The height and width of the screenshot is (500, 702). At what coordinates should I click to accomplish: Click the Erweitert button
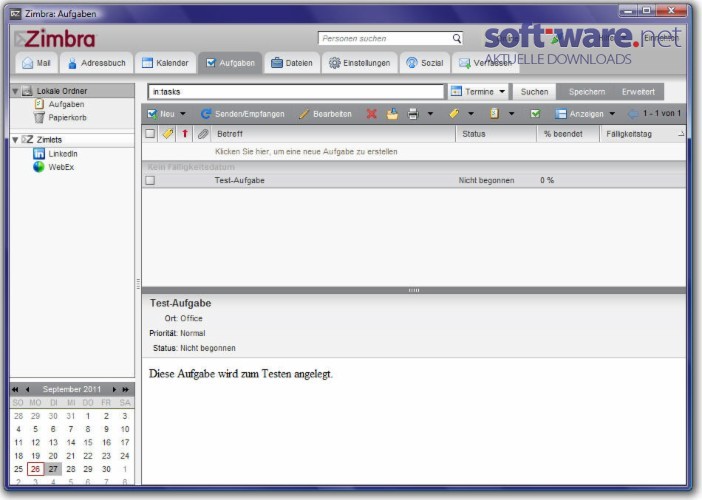point(638,92)
